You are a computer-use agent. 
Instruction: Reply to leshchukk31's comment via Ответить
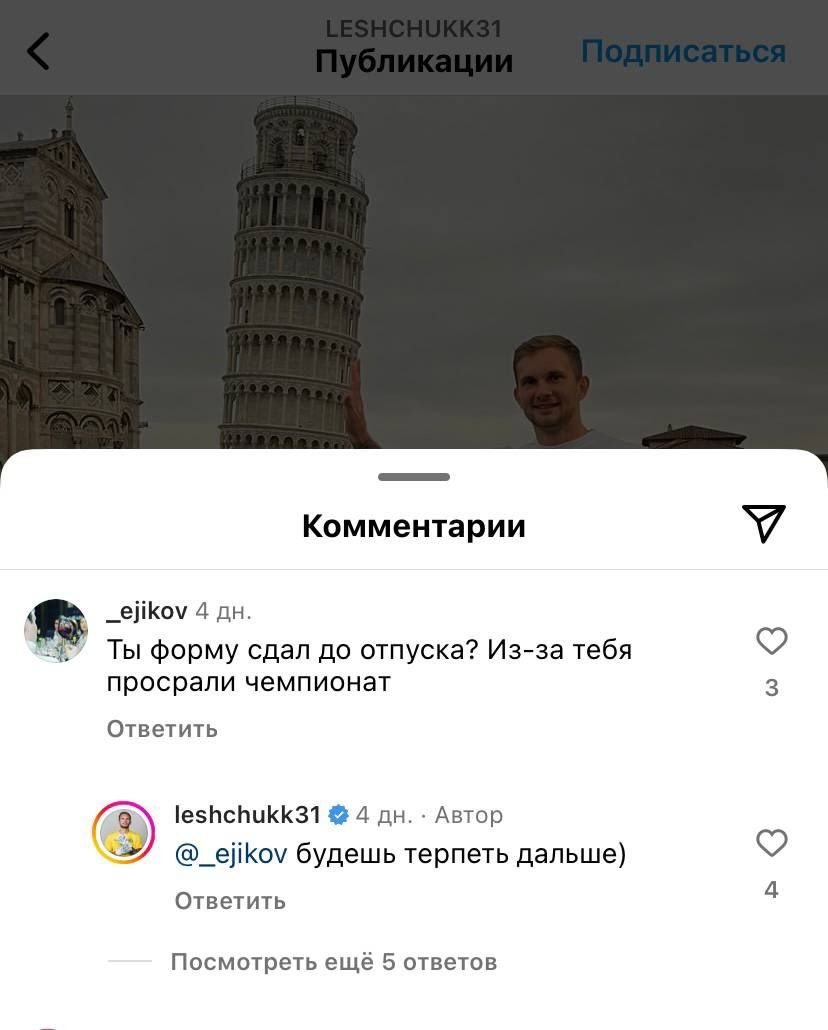coord(230,901)
